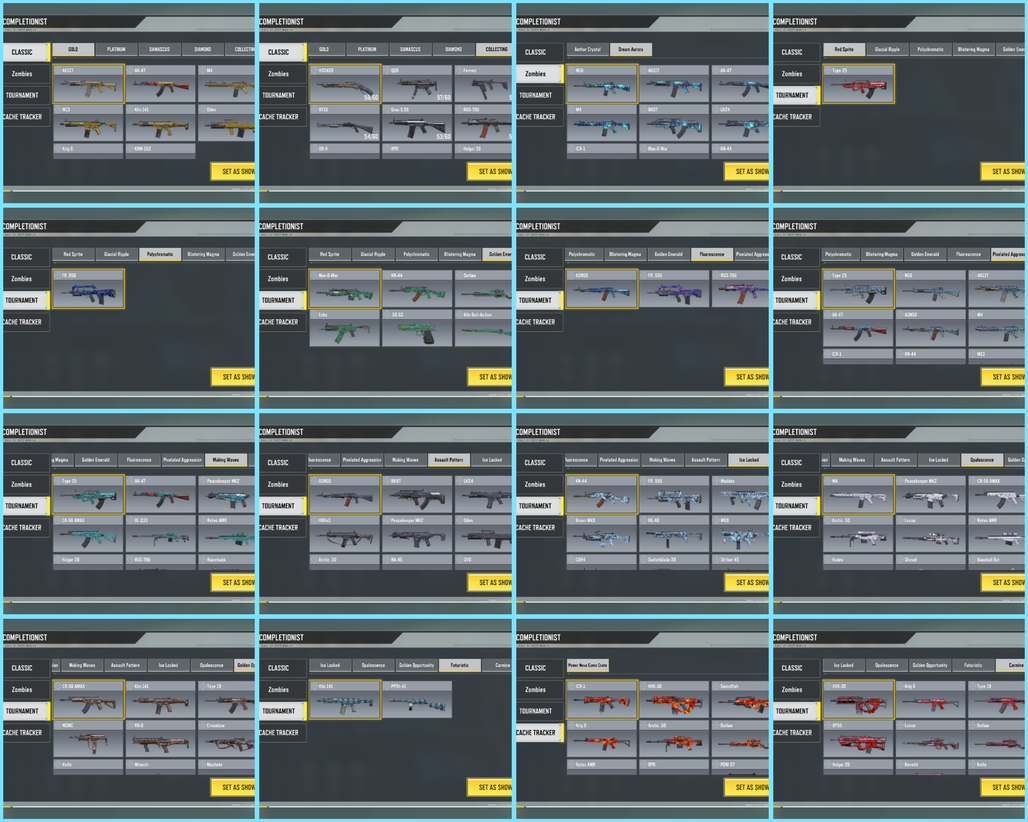The width and height of the screenshot is (1028, 822).
Task: Click the highlighted Opalescence tab
Action: [x=982, y=460]
